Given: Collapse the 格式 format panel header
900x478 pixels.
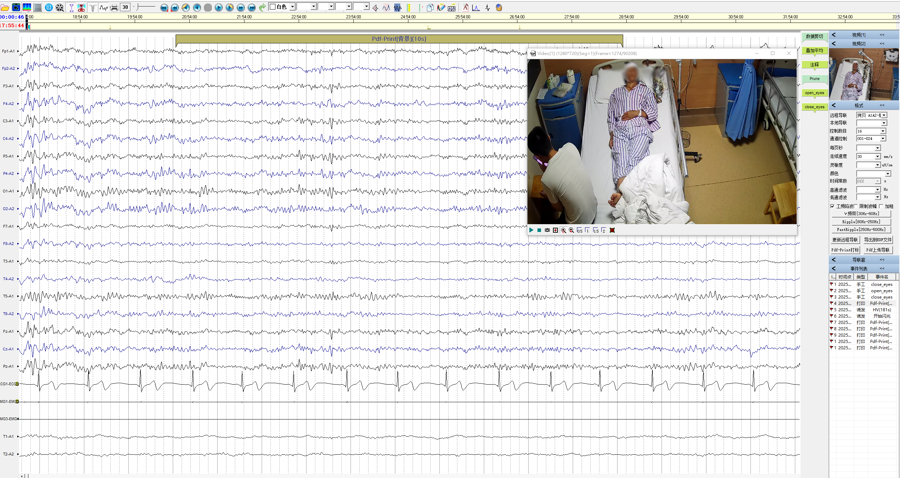Looking at the screenshot, I should coord(834,105).
